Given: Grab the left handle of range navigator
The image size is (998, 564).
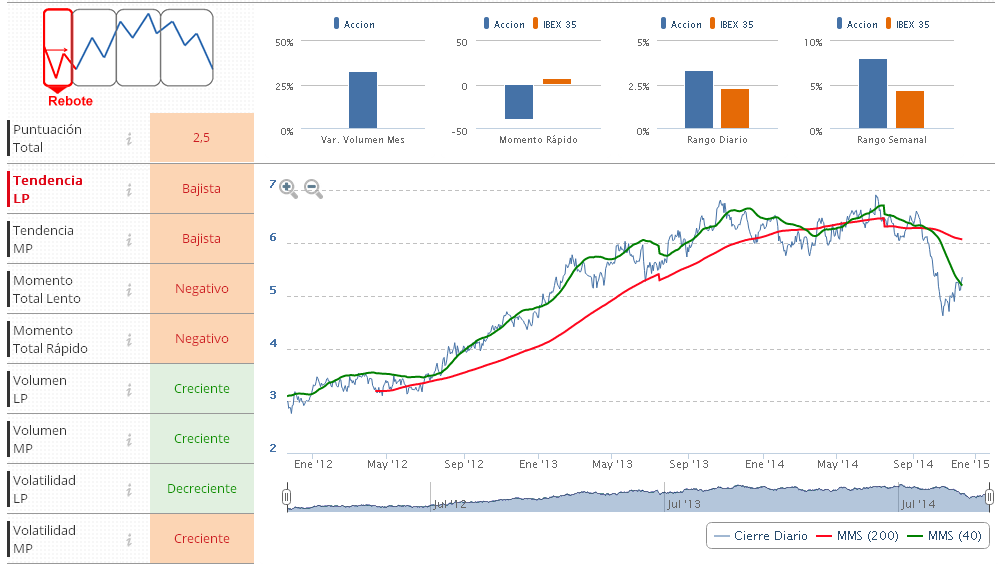Looking at the screenshot, I should (x=287, y=496).
